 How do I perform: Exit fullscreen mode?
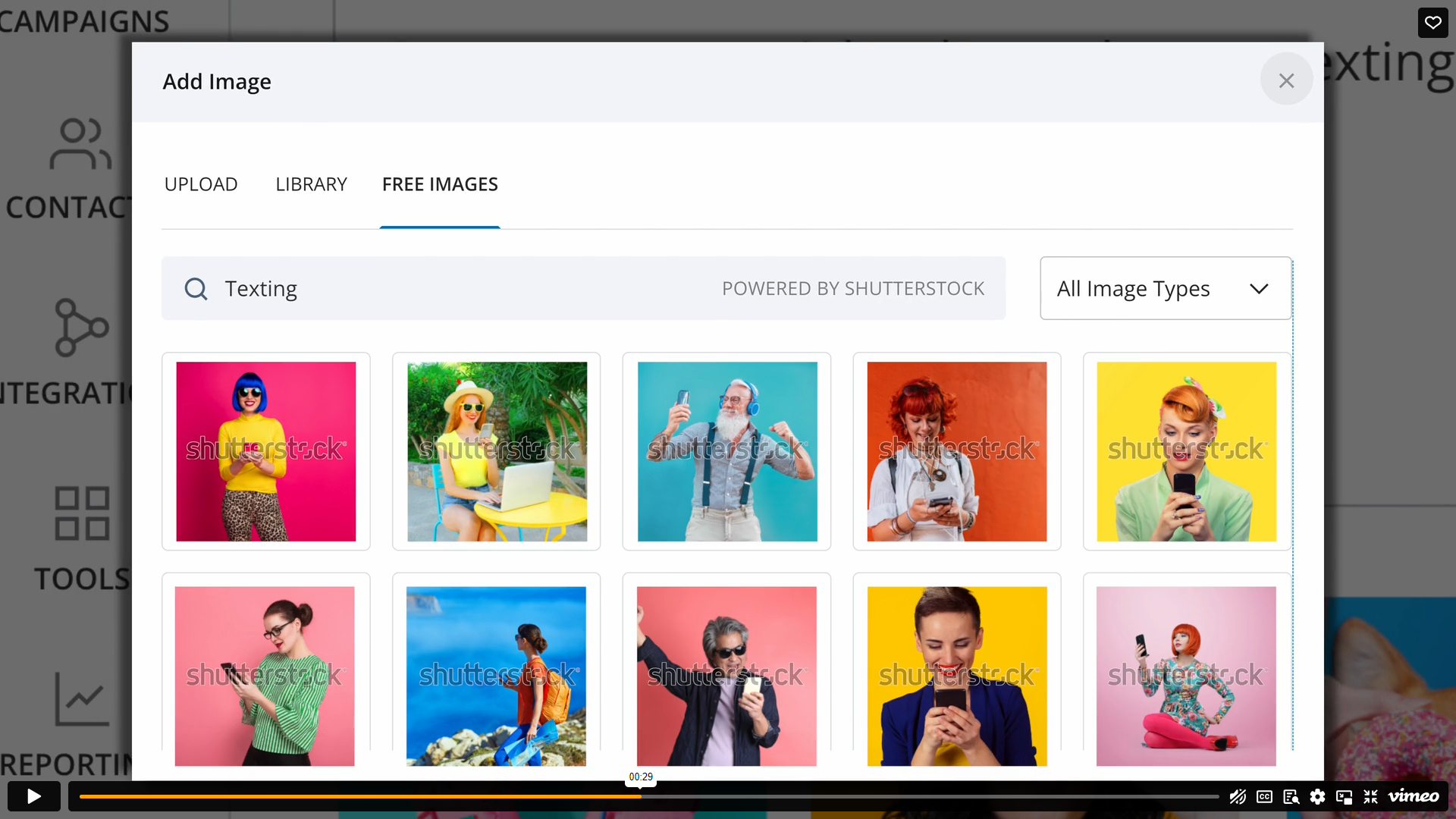point(1370,796)
